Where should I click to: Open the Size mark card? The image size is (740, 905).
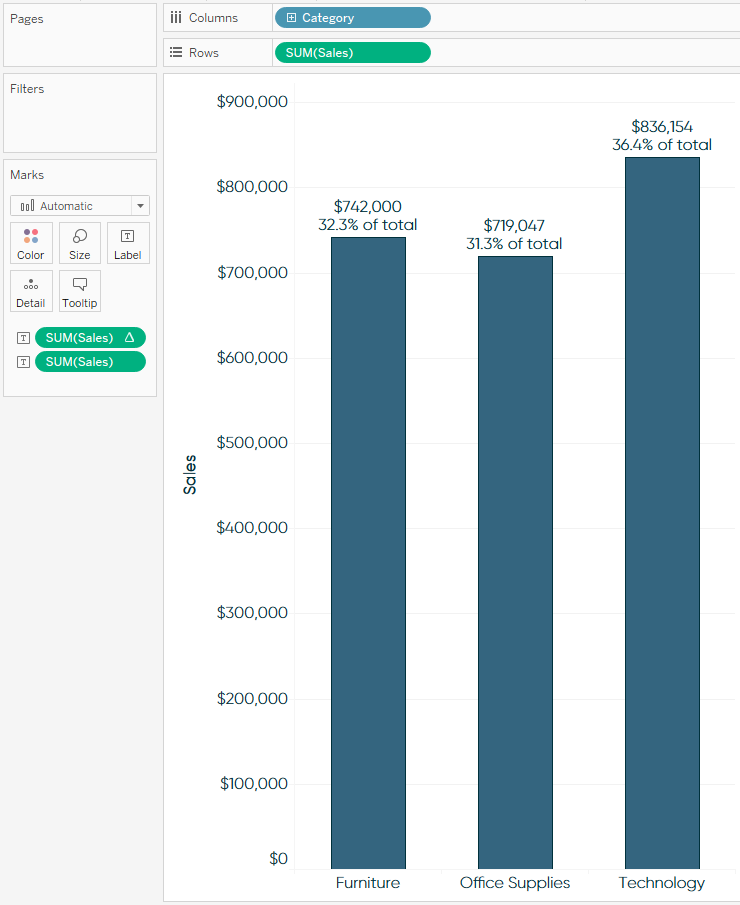click(80, 243)
